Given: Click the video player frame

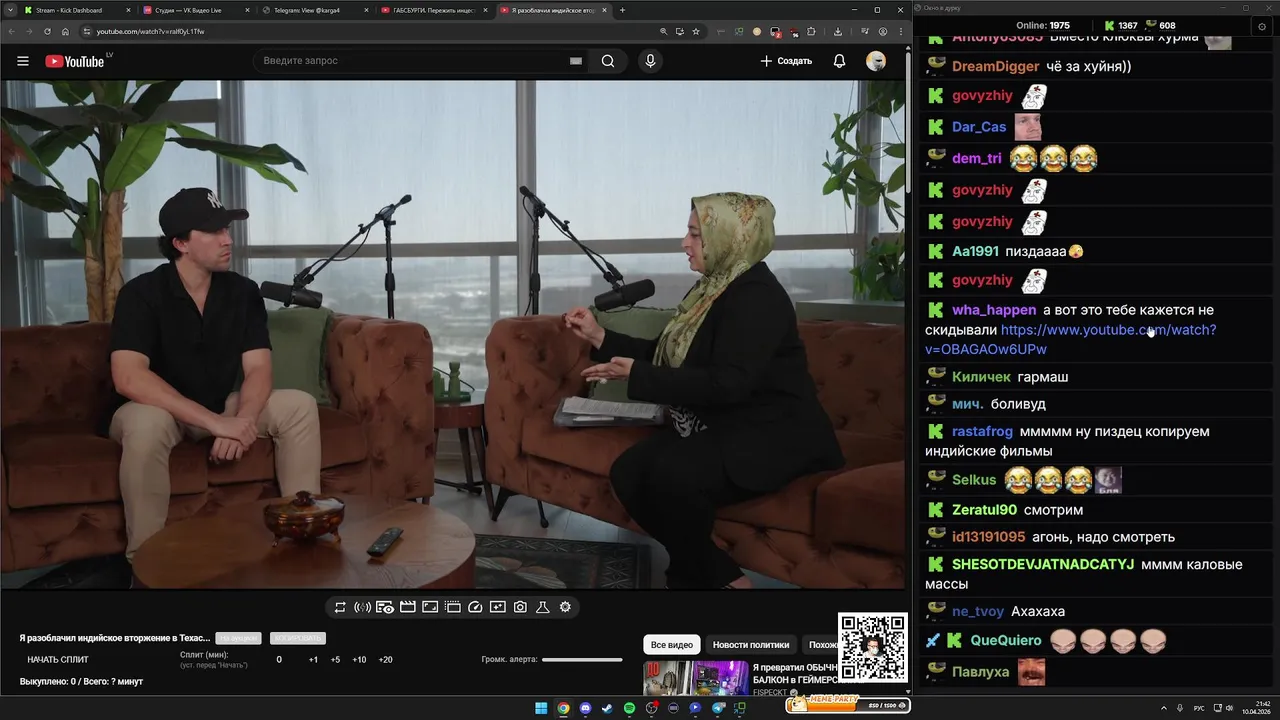Looking at the screenshot, I should pyautogui.click(x=453, y=335).
